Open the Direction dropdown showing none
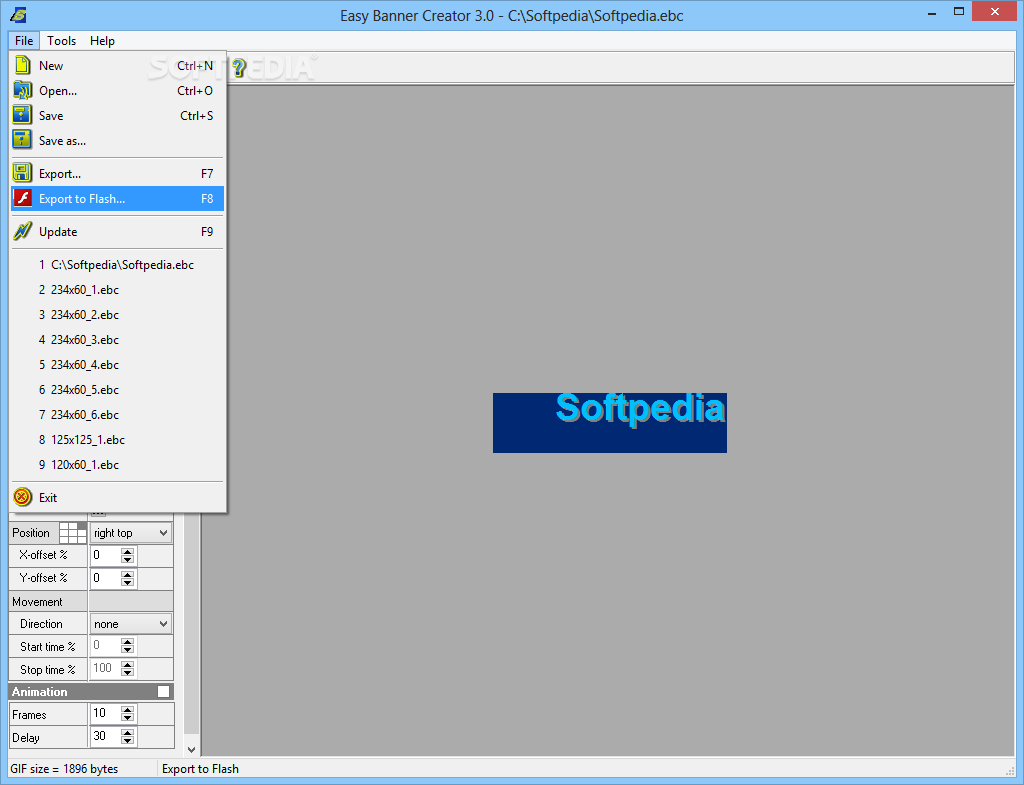This screenshot has width=1024, height=785. pos(131,624)
